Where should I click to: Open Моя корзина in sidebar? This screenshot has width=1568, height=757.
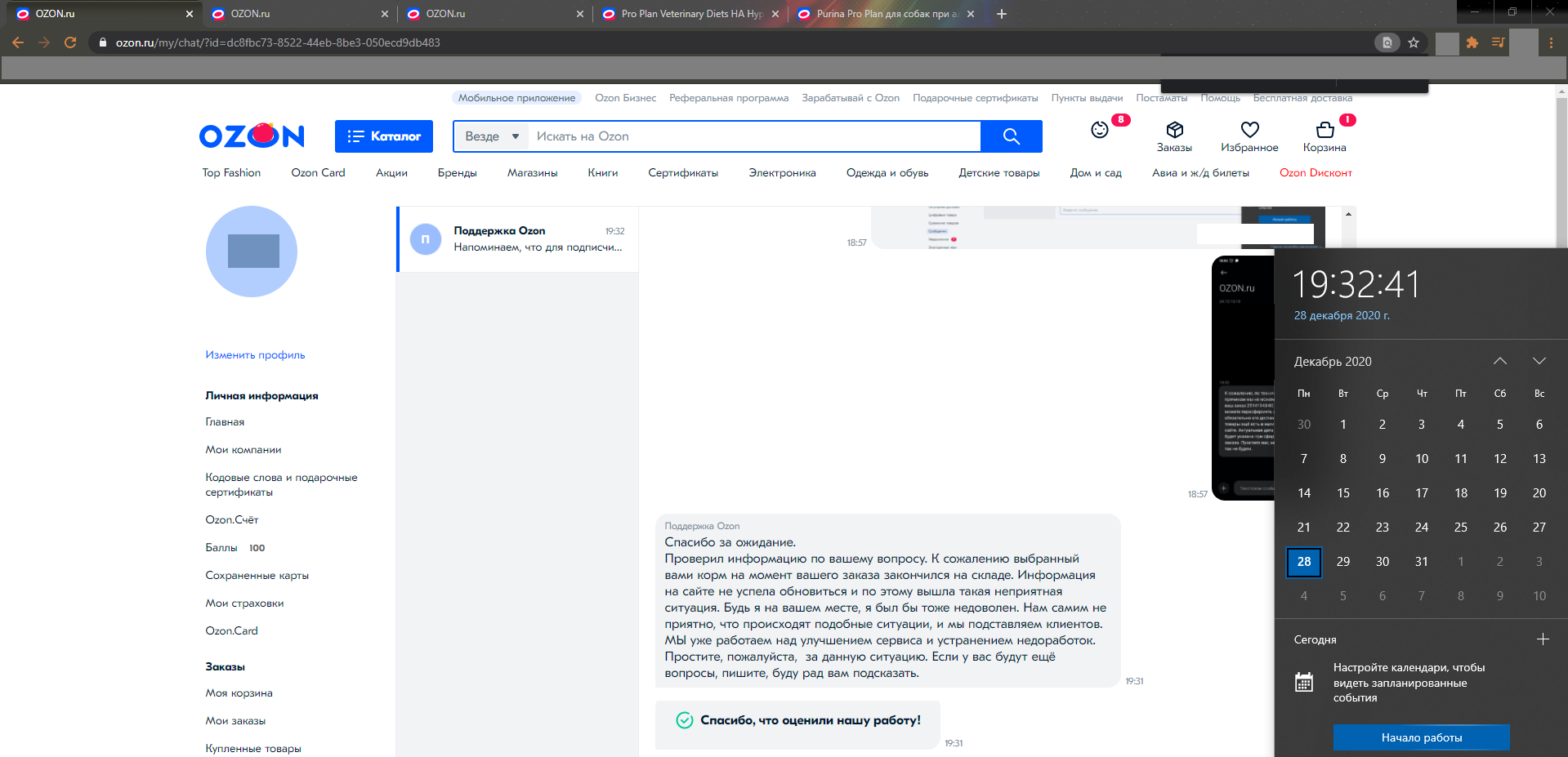click(x=239, y=693)
